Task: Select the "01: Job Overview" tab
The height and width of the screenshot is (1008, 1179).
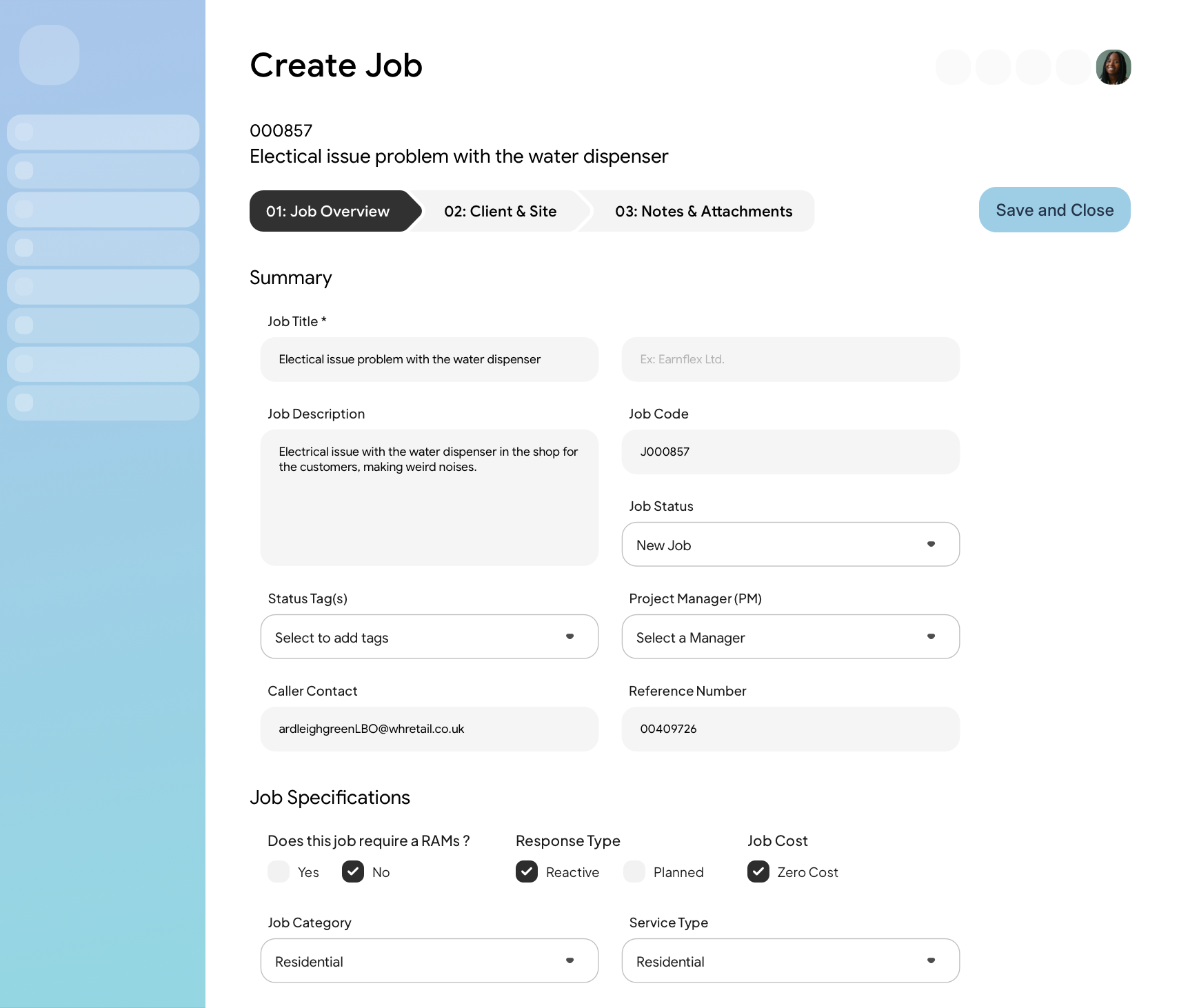Action: pyautogui.click(x=327, y=211)
